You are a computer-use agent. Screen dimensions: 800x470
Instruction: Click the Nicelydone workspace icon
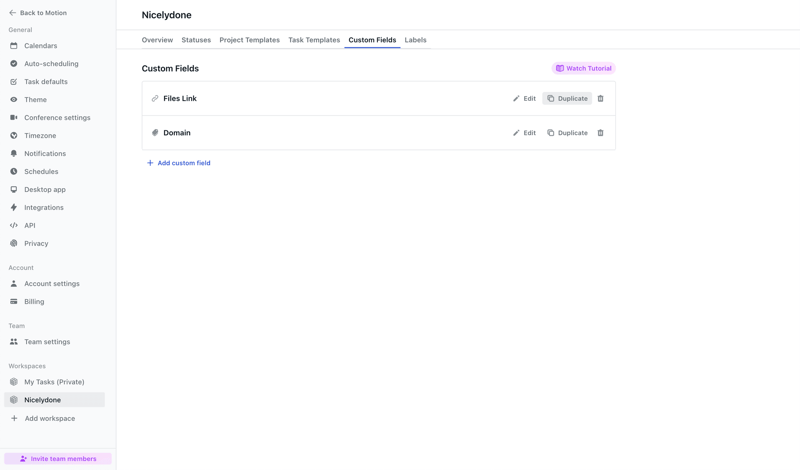[14, 400]
